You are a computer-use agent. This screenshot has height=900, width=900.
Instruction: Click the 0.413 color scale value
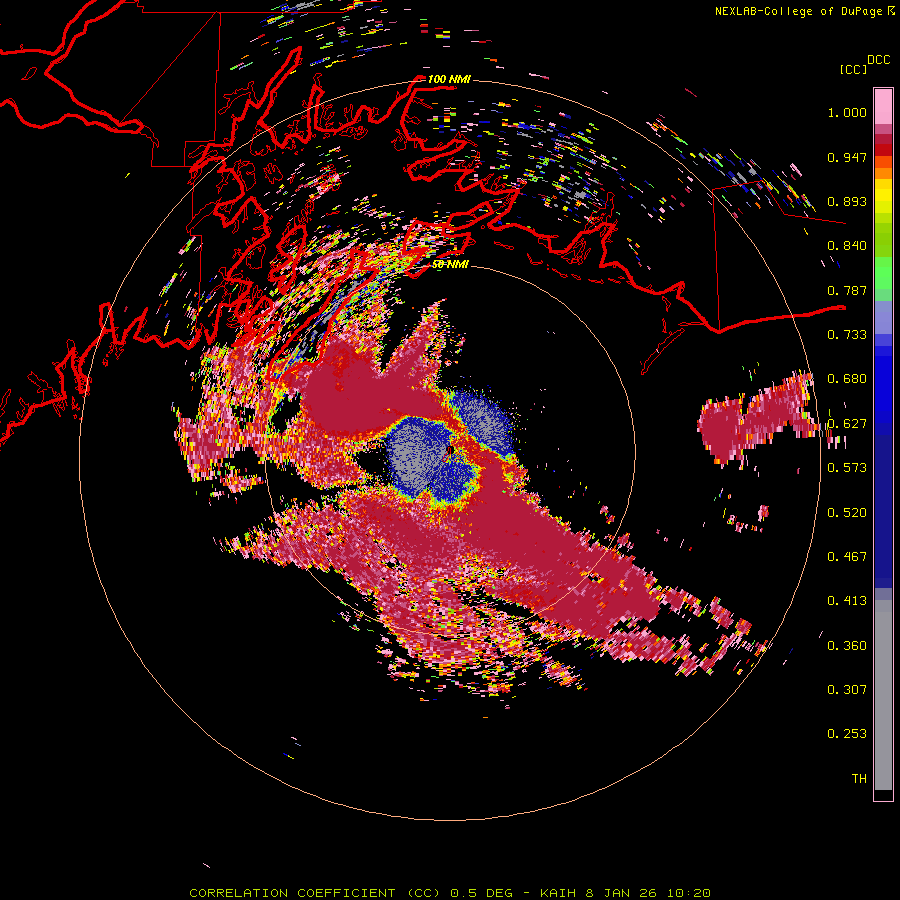click(x=847, y=601)
